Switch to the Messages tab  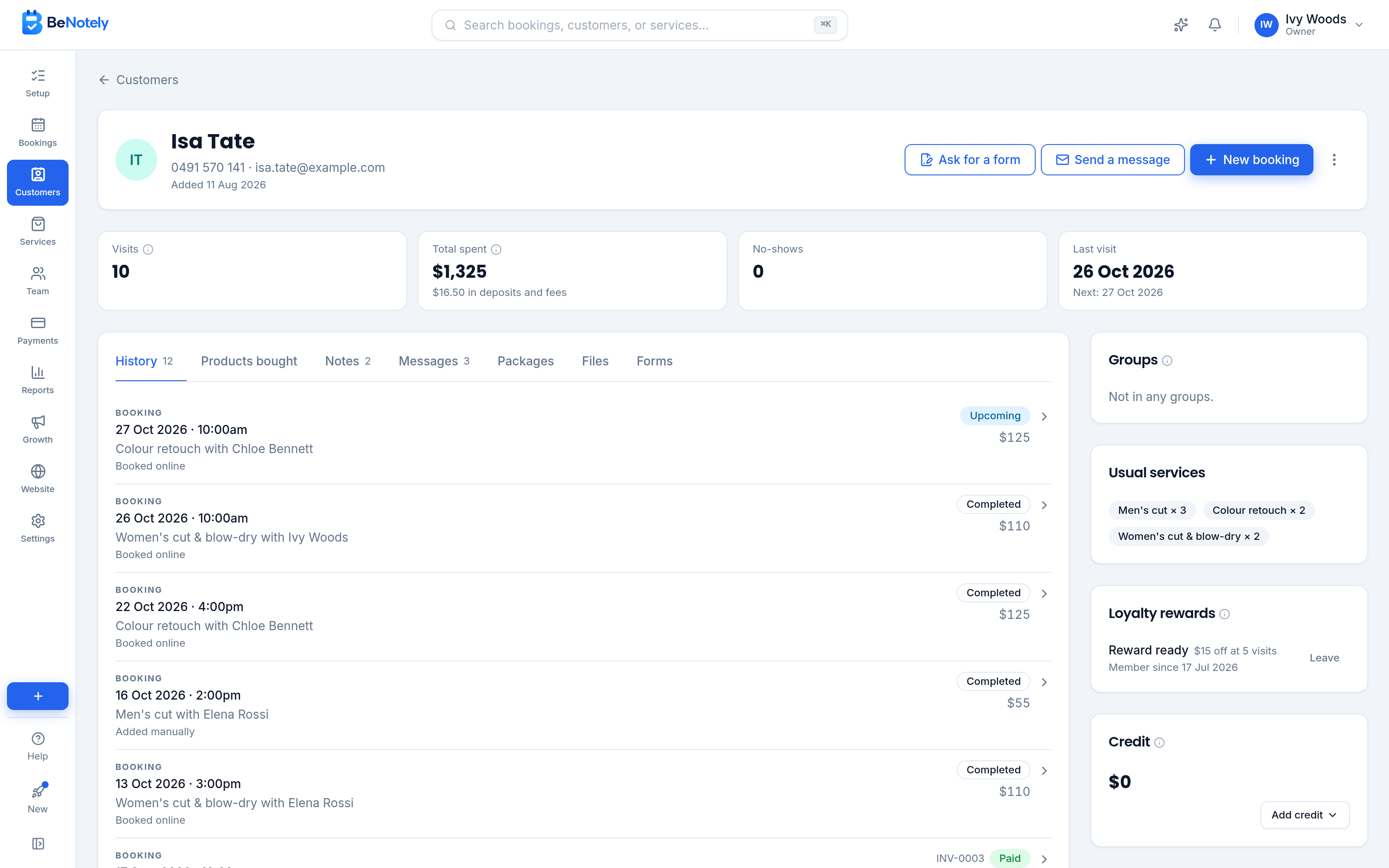[434, 361]
